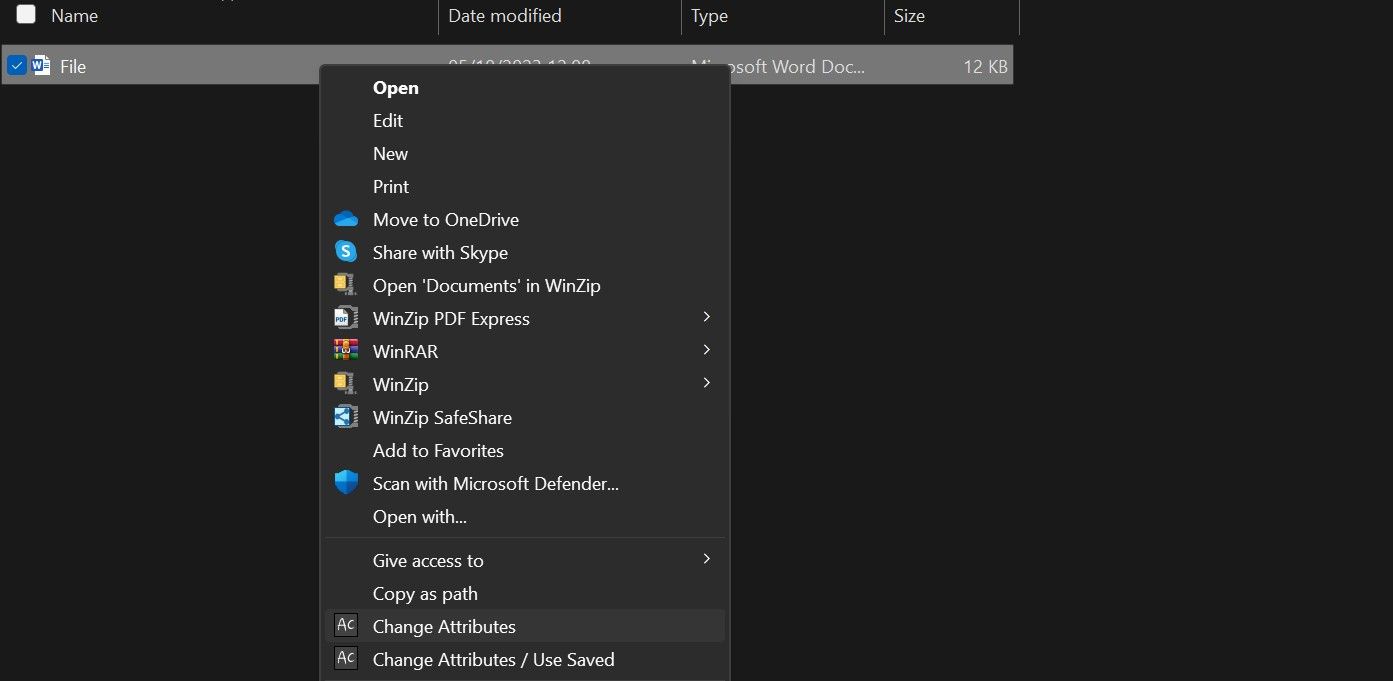
Task: Click the WinZip icon beside 'Open Documents in WinZip'
Action: pyautogui.click(x=346, y=284)
